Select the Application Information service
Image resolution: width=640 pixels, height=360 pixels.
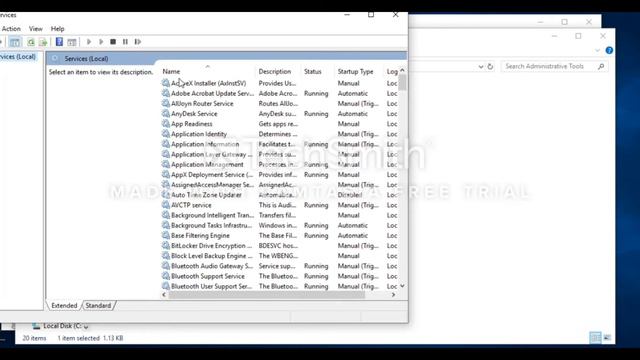[x=280, y=144]
